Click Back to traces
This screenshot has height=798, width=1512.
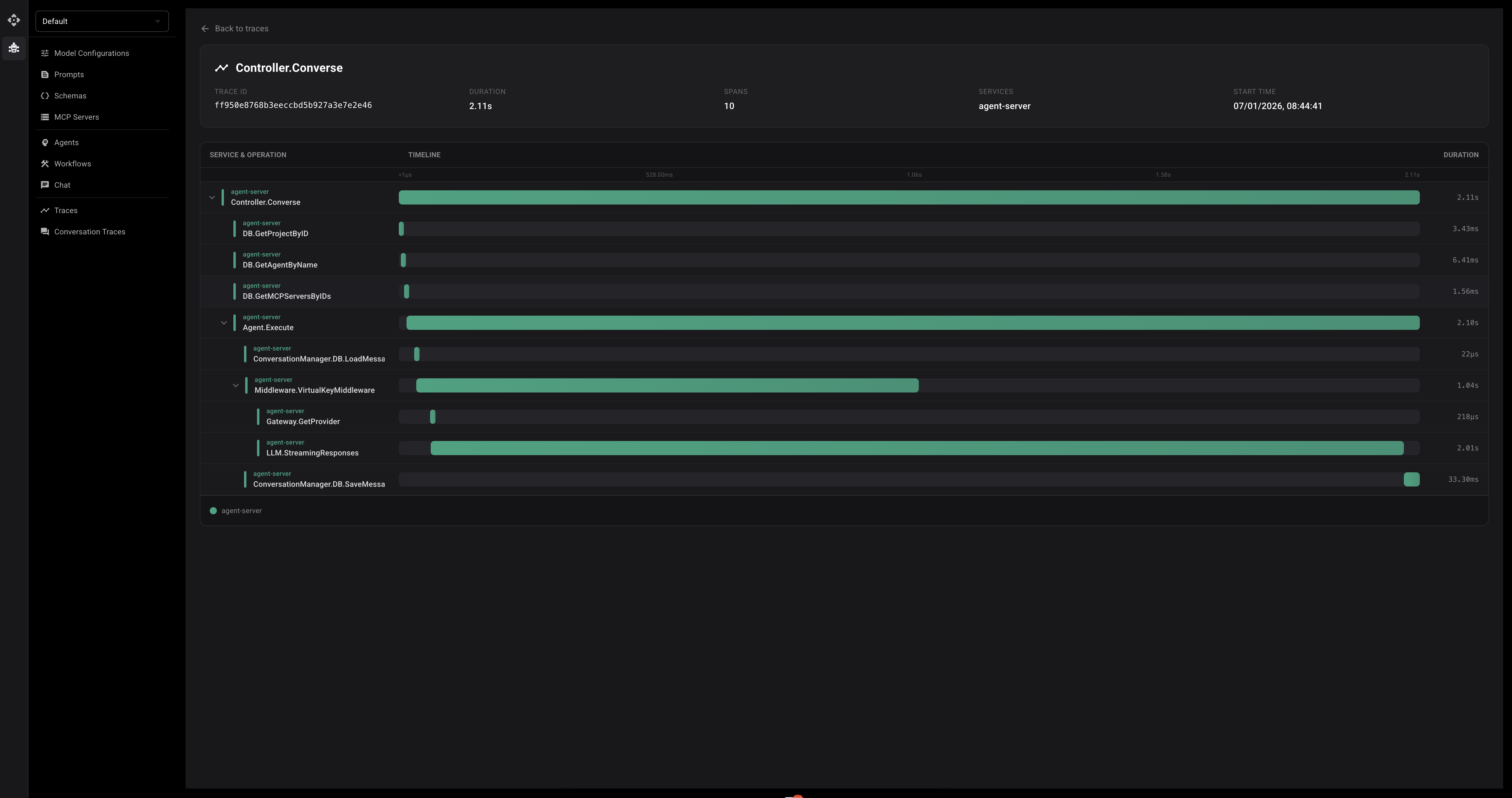pos(235,28)
